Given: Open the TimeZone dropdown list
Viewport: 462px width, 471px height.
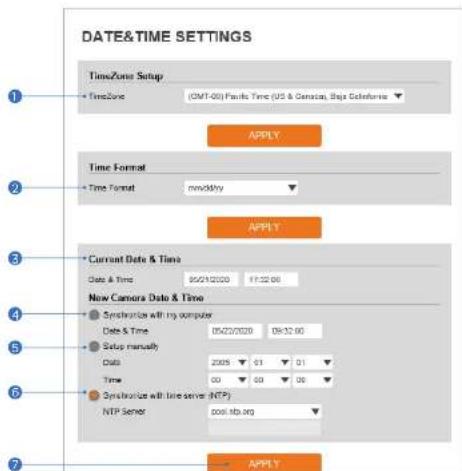Looking at the screenshot, I should pyautogui.click(x=294, y=96).
